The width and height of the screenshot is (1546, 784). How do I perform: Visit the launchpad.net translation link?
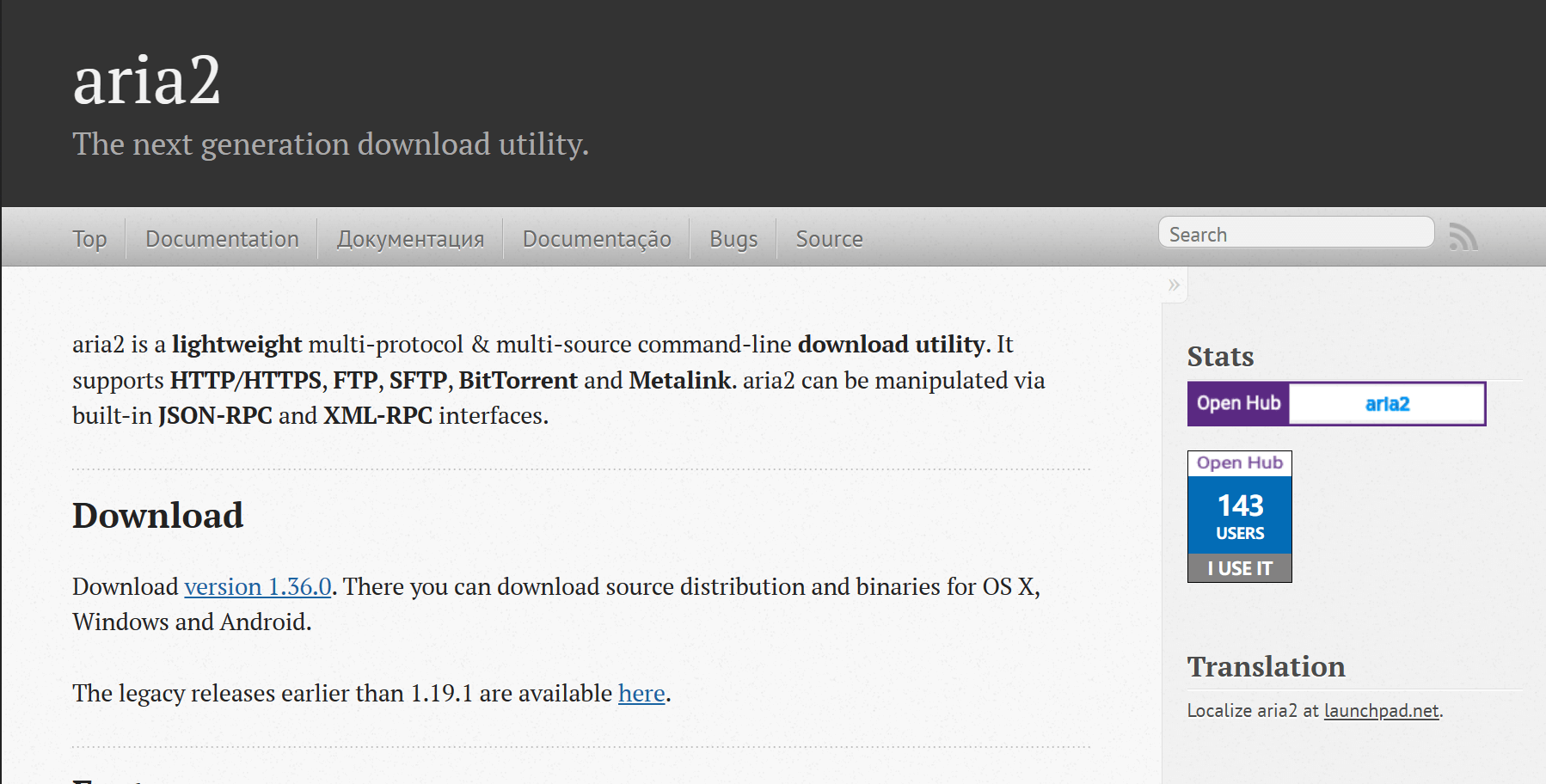[x=1381, y=711]
